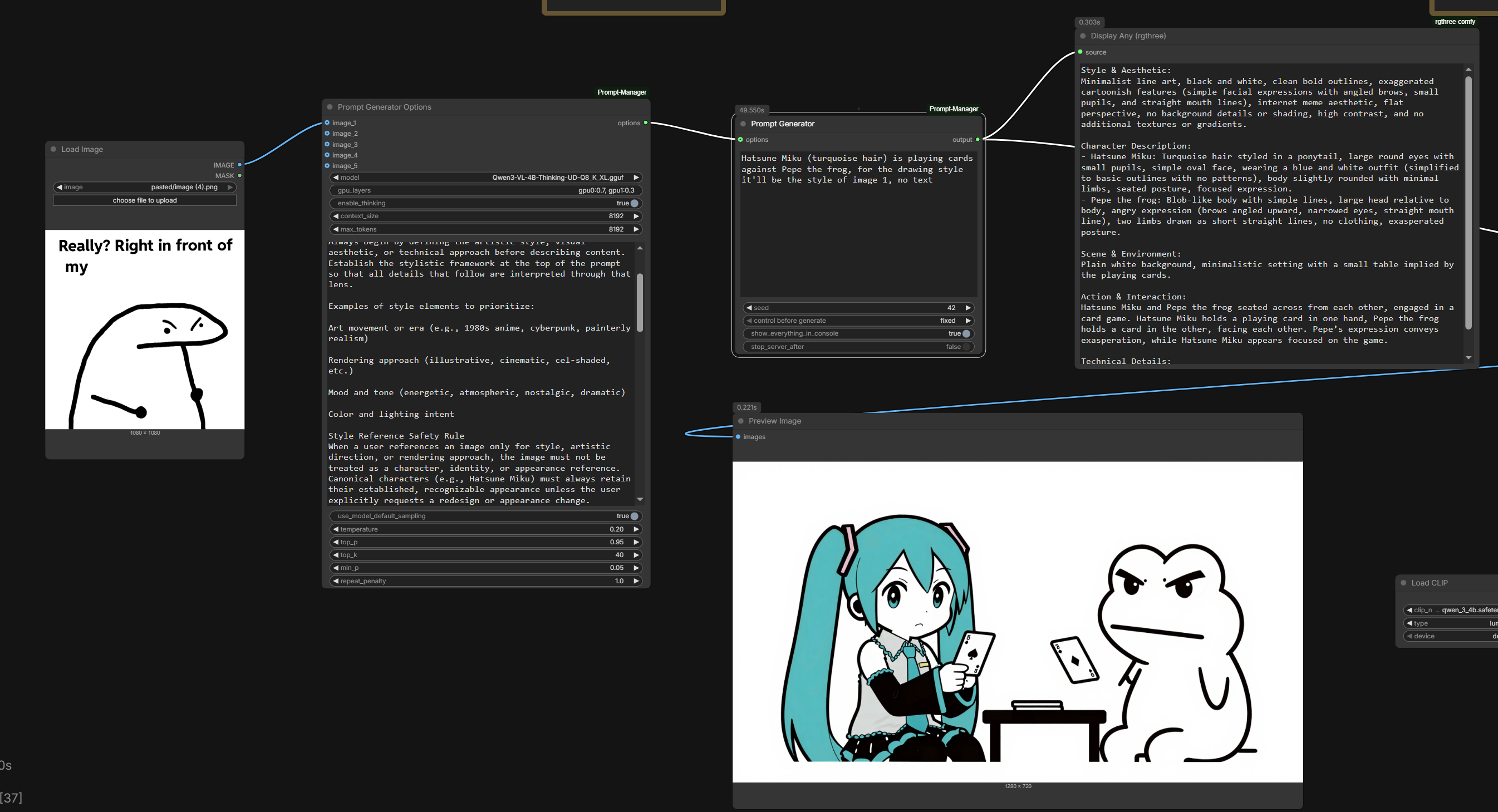Click the image_3 input connector

(x=327, y=144)
